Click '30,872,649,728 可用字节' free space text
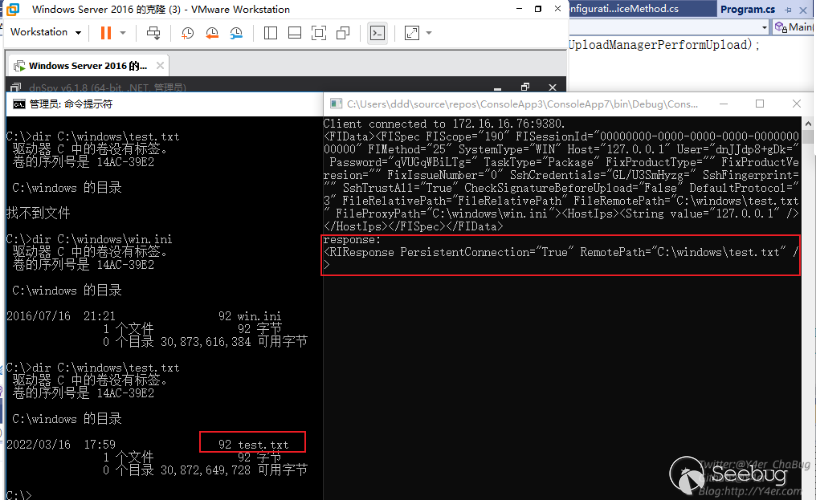816x503 pixels. (234, 470)
